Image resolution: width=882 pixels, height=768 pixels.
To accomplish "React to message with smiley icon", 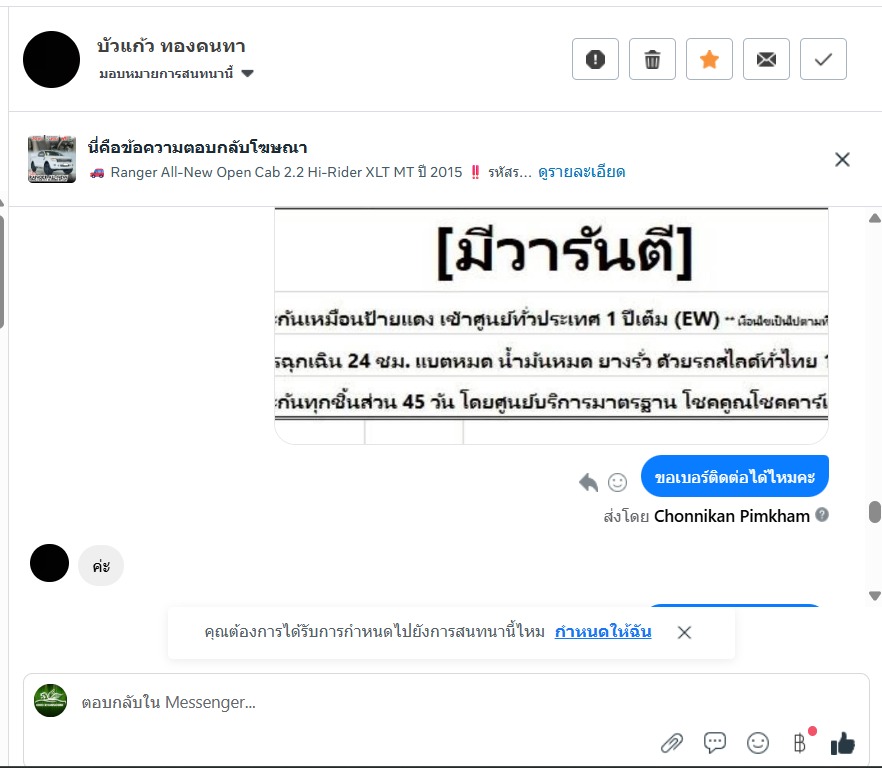I will [618, 482].
